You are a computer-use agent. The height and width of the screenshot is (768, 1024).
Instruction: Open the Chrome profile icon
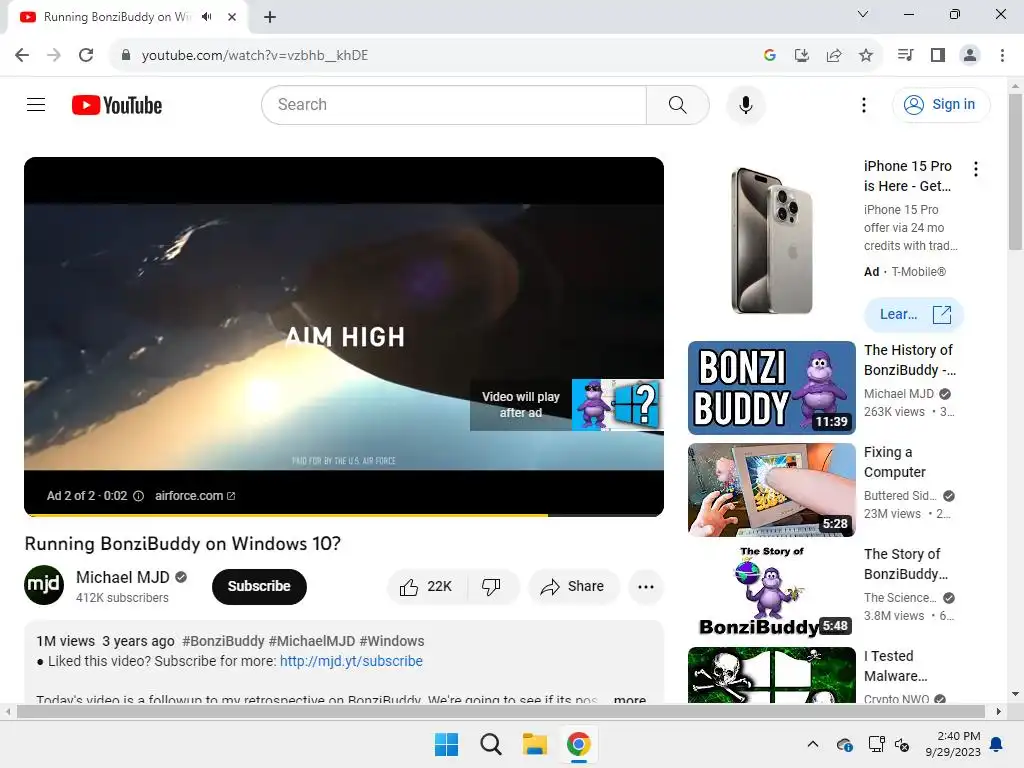[970, 55]
